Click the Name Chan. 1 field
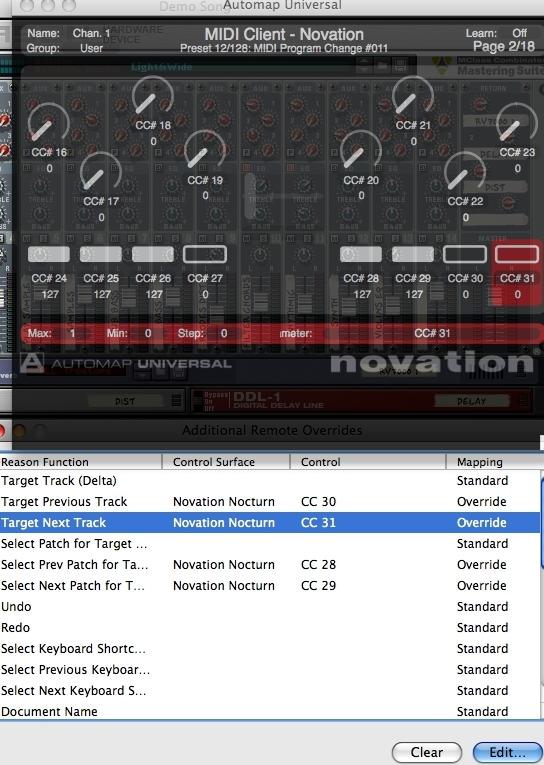The width and height of the screenshot is (544, 765). [x=69, y=33]
